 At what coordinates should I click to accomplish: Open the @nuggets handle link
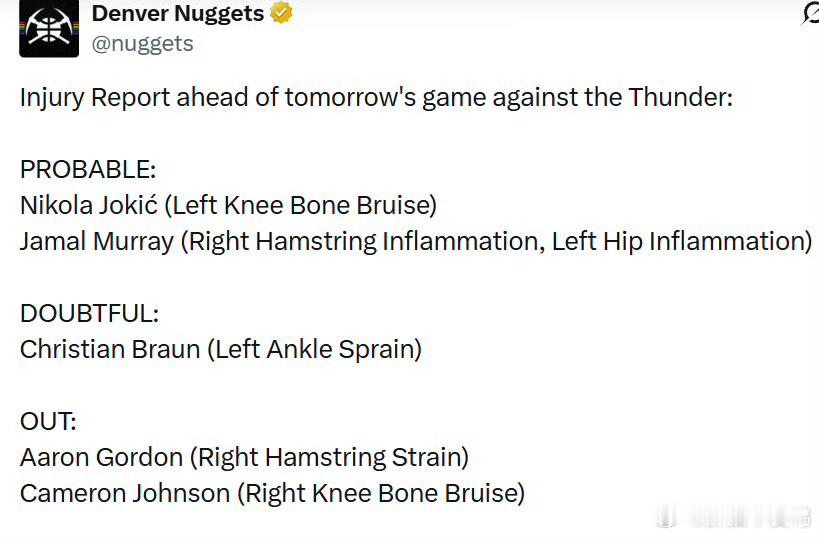coord(143,44)
